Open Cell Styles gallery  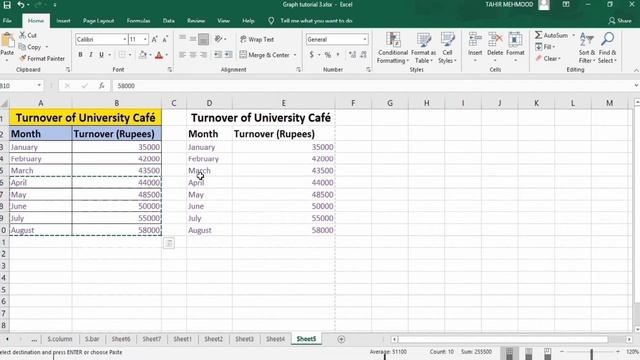pos(447,48)
